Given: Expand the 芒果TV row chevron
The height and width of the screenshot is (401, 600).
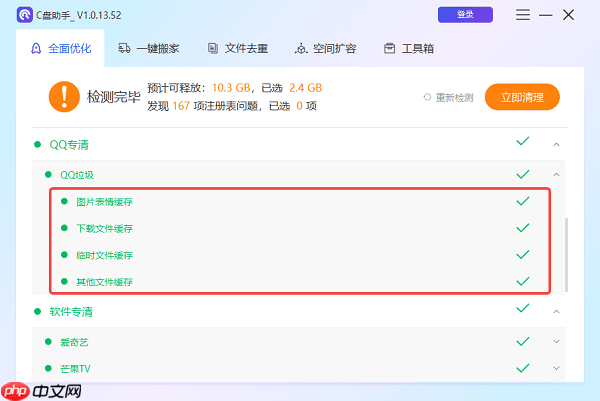Looking at the screenshot, I should (556, 368).
